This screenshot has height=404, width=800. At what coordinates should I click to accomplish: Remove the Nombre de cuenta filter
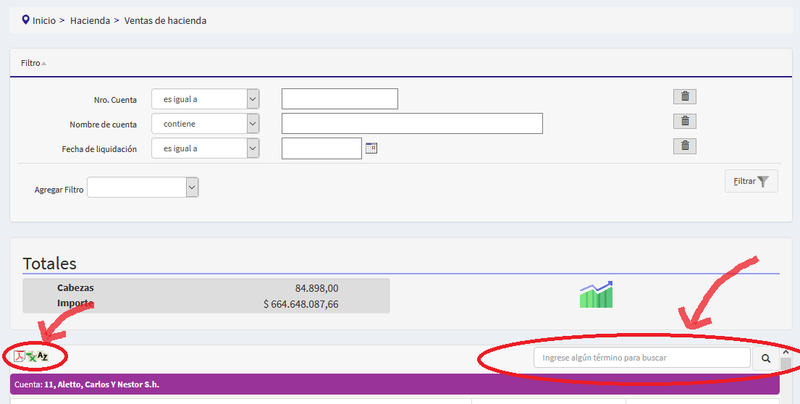(x=684, y=121)
